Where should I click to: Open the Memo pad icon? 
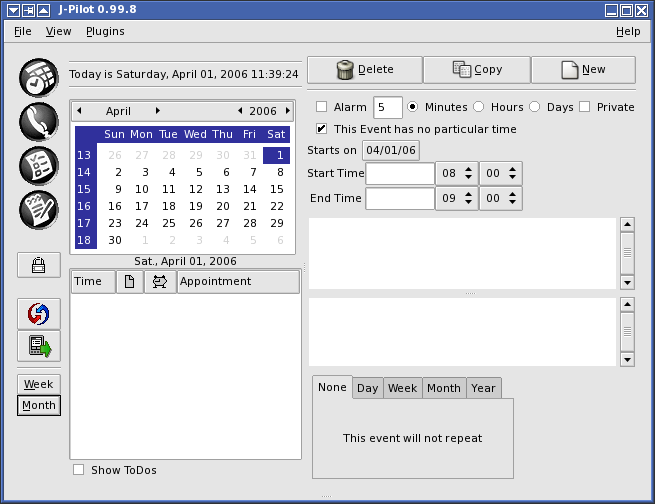click(x=39, y=210)
